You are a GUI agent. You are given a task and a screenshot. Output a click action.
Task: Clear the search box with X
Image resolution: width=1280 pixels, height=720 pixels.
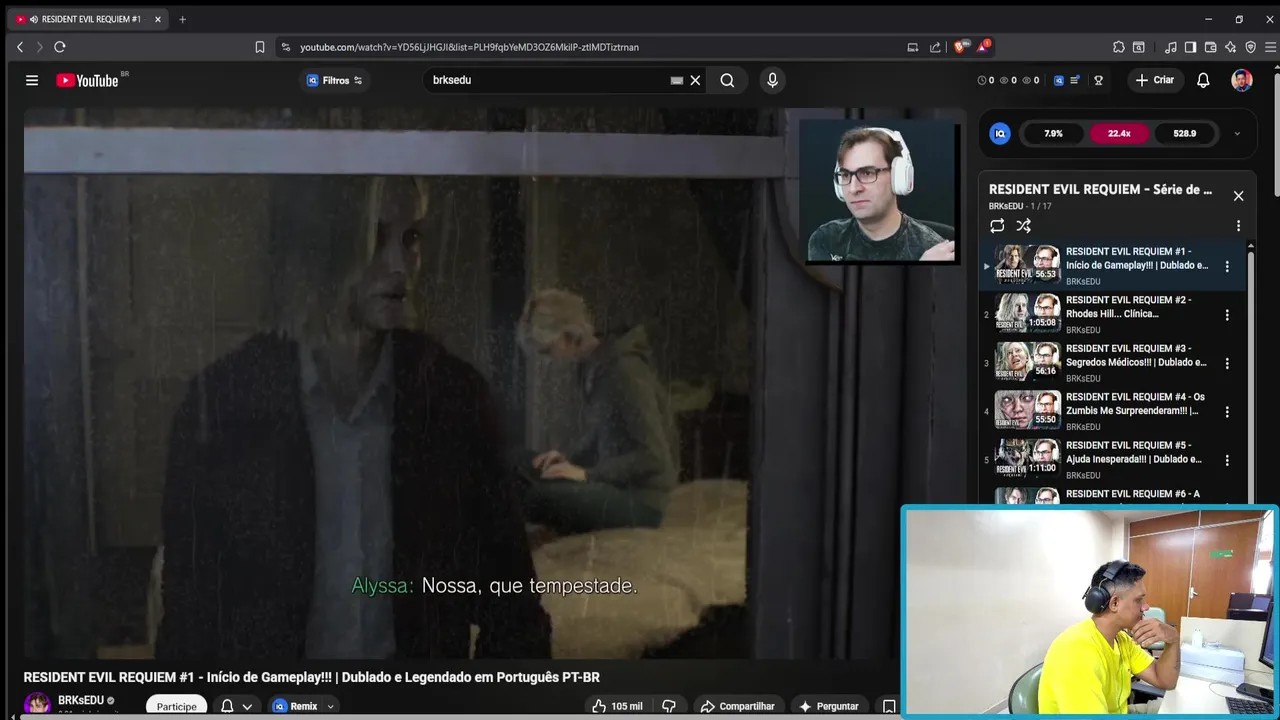pyautogui.click(x=695, y=80)
